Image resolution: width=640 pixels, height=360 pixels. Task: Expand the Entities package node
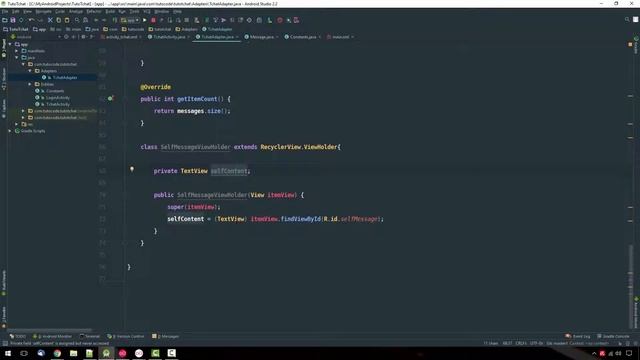[x=30, y=84]
